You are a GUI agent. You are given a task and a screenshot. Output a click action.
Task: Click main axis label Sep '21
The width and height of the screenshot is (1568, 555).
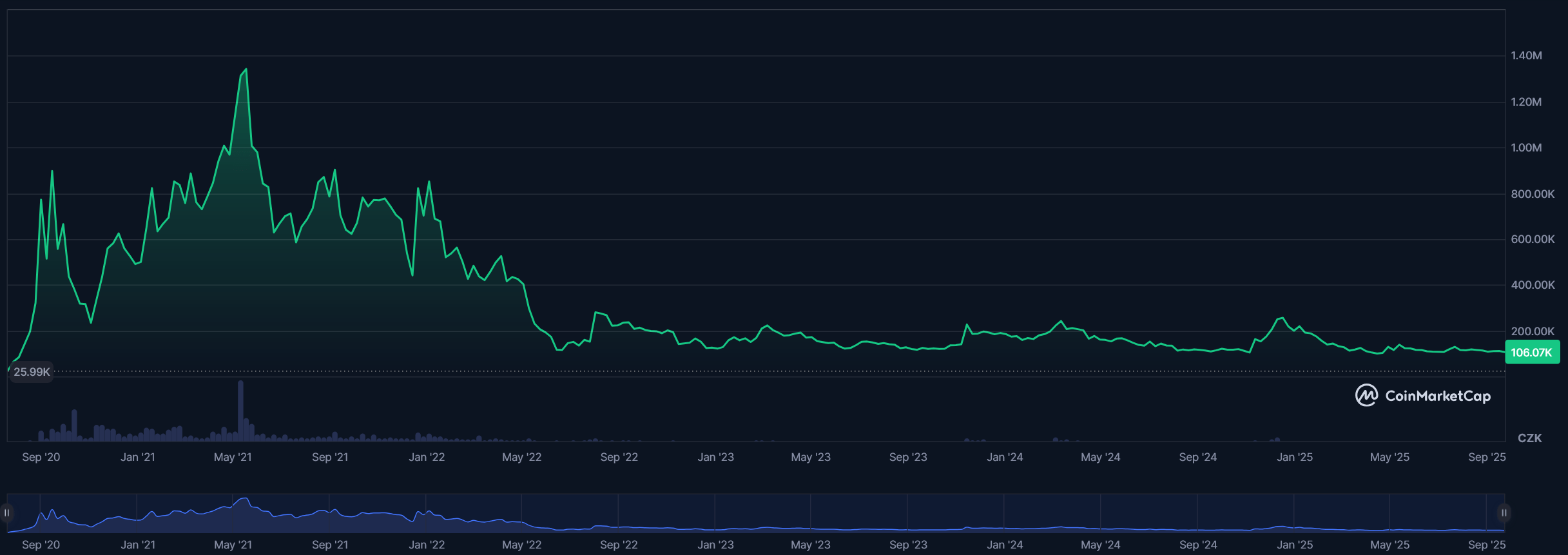point(330,457)
